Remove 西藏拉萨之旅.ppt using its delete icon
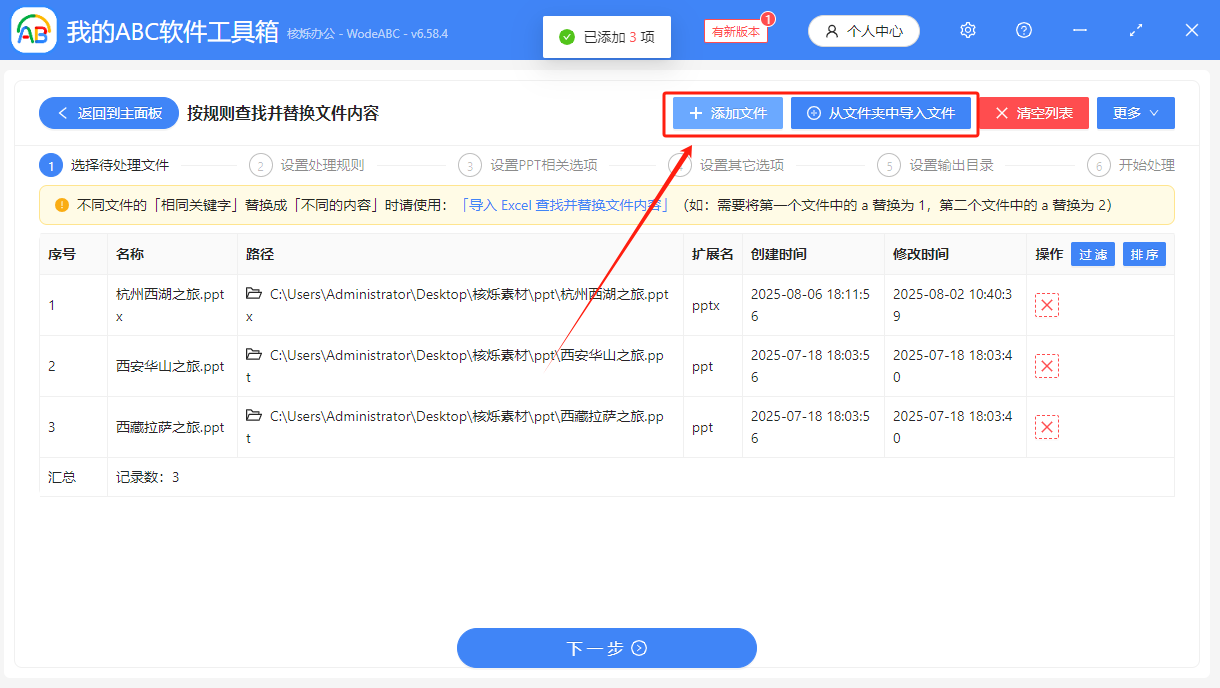1220x688 pixels. coord(1047,427)
